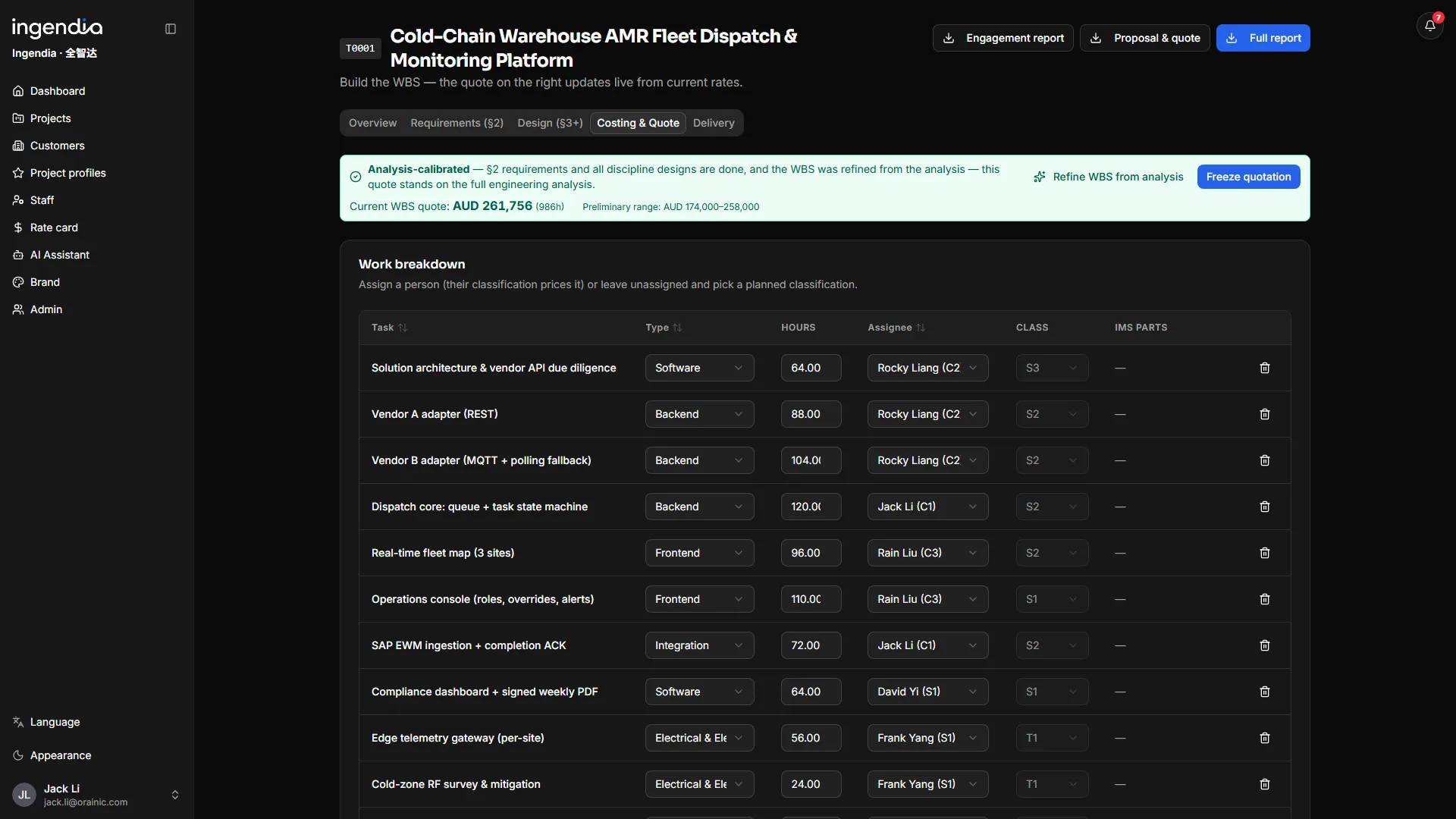Delete the Real-time fleet map task
The height and width of the screenshot is (819, 1456).
(x=1264, y=553)
